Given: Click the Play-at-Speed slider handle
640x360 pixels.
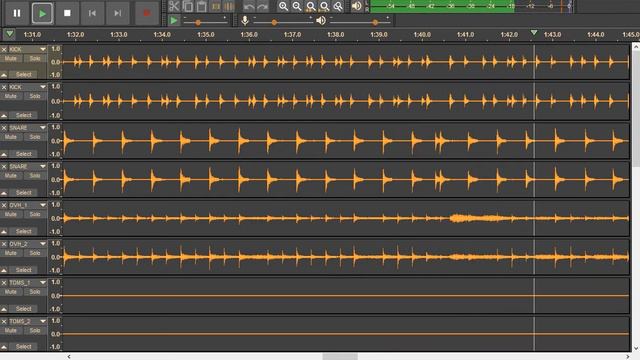Looking at the screenshot, I should click(198, 22).
